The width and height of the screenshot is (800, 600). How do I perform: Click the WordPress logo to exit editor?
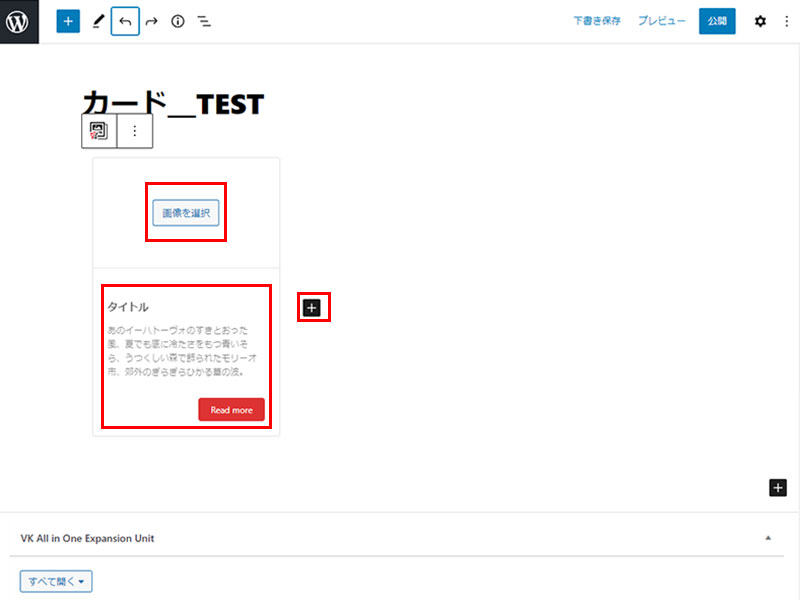click(19, 21)
